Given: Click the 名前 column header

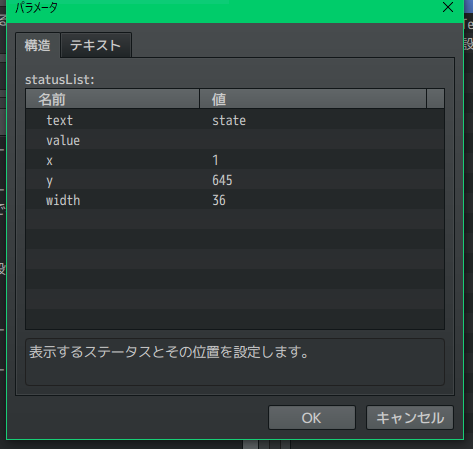Looking at the screenshot, I should [113, 99].
